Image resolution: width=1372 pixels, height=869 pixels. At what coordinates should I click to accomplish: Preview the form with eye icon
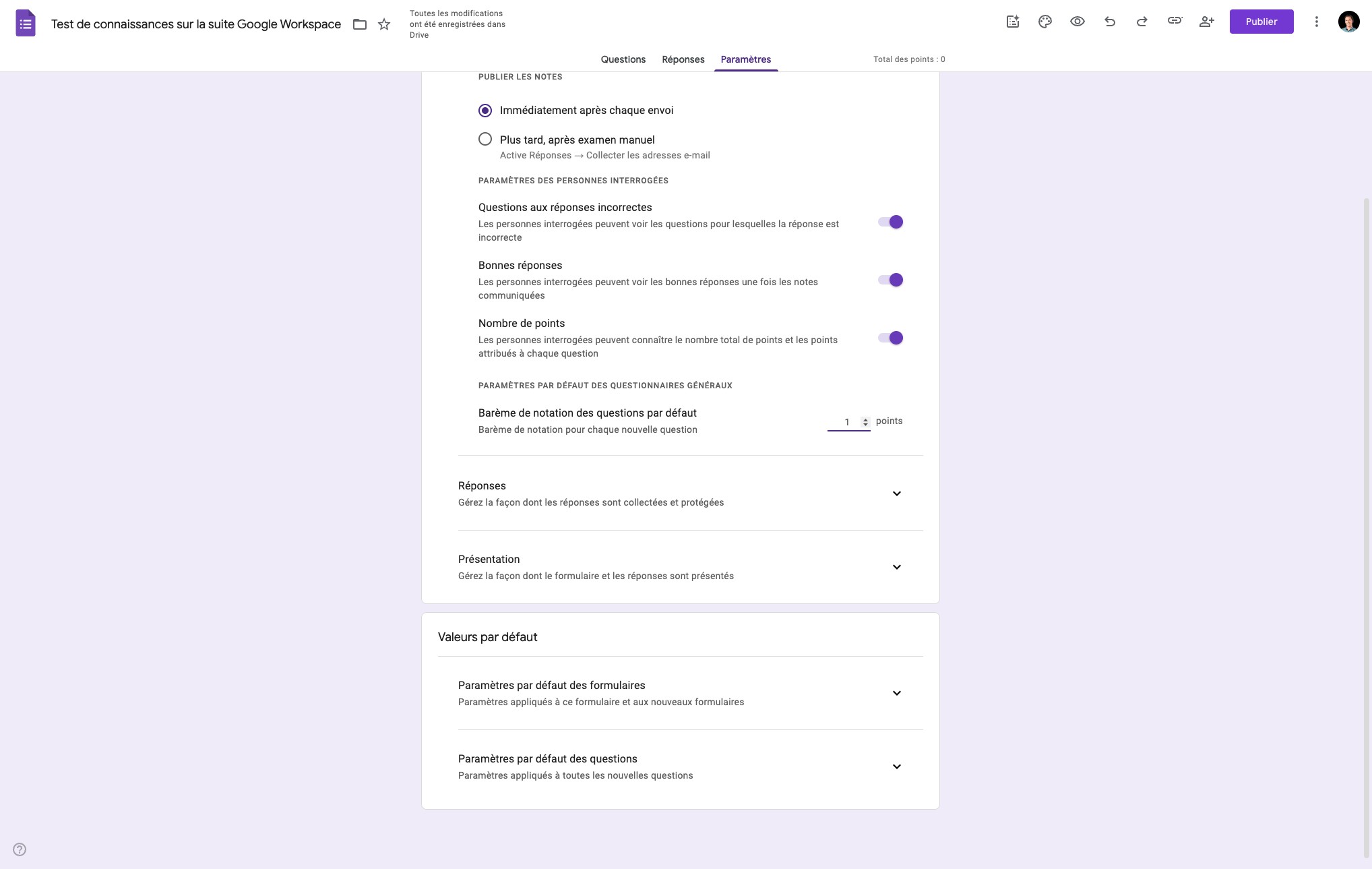(x=1078, y=22)
